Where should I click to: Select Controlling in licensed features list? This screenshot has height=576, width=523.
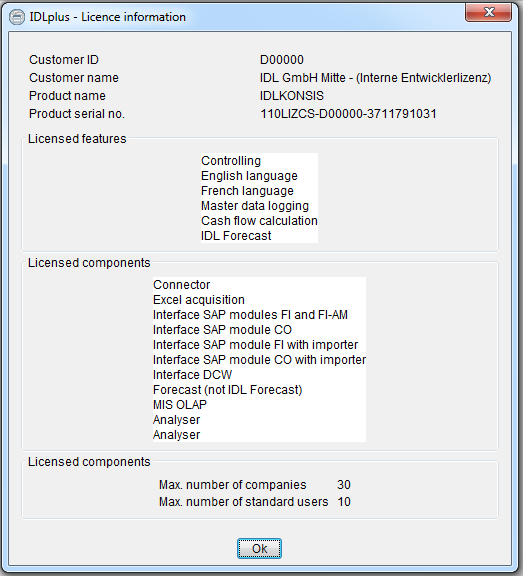click(x=231, y=161)
